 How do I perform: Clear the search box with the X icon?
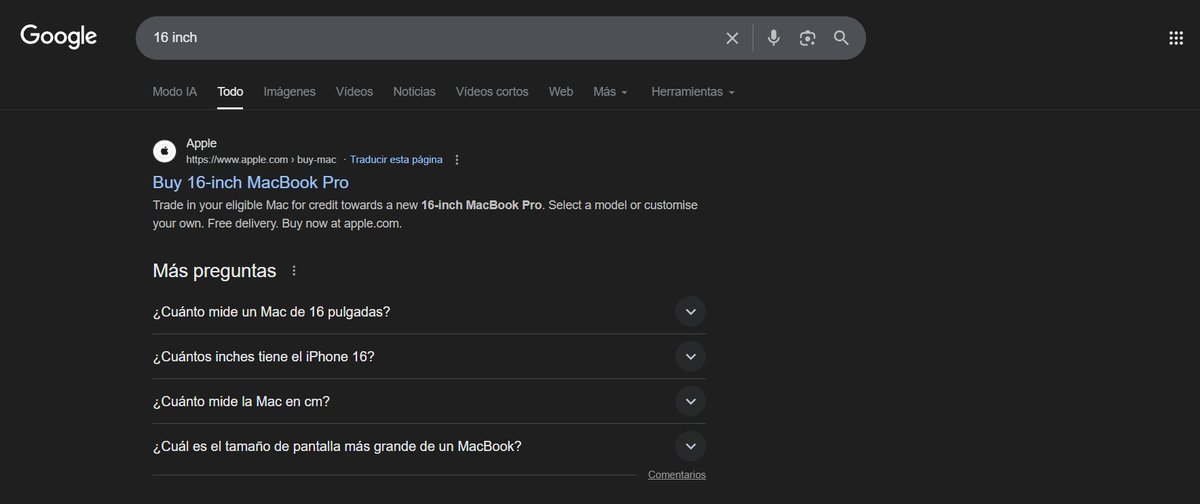732,38
